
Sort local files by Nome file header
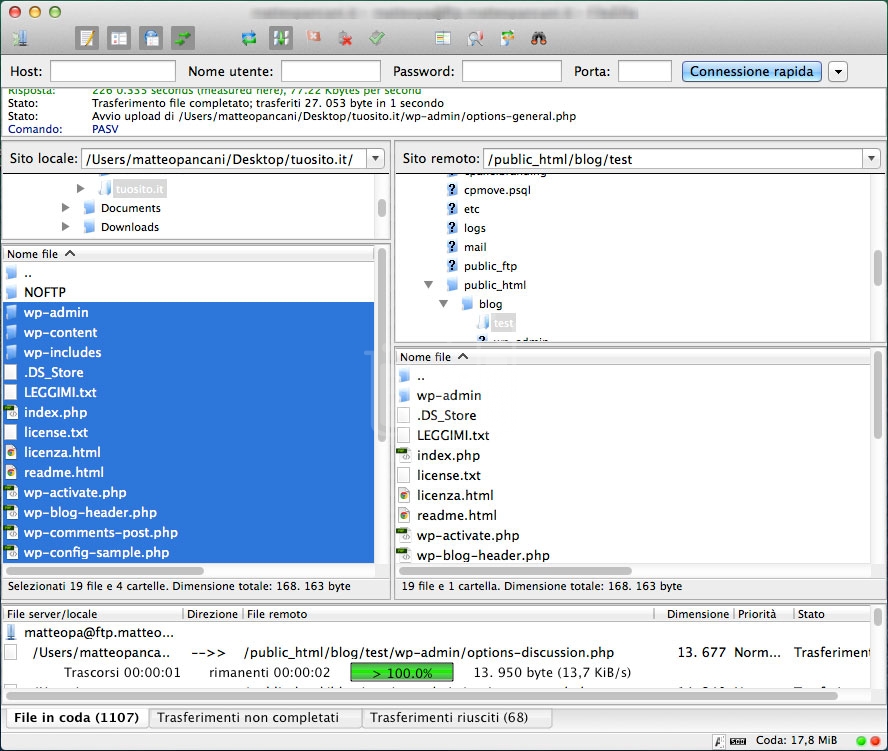click(x=188, y=254)
